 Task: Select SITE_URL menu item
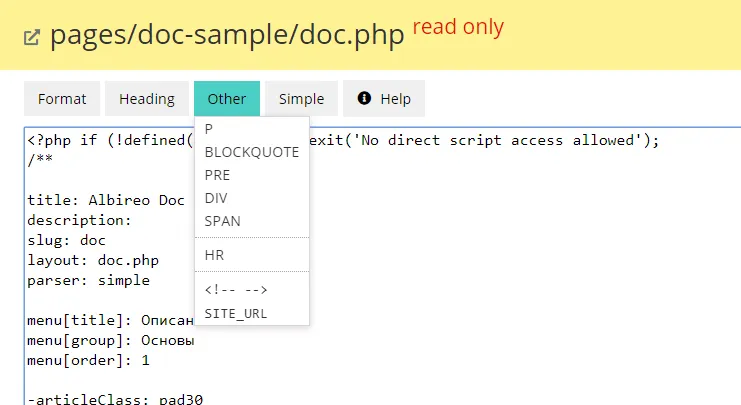click(x=236, y=313)
